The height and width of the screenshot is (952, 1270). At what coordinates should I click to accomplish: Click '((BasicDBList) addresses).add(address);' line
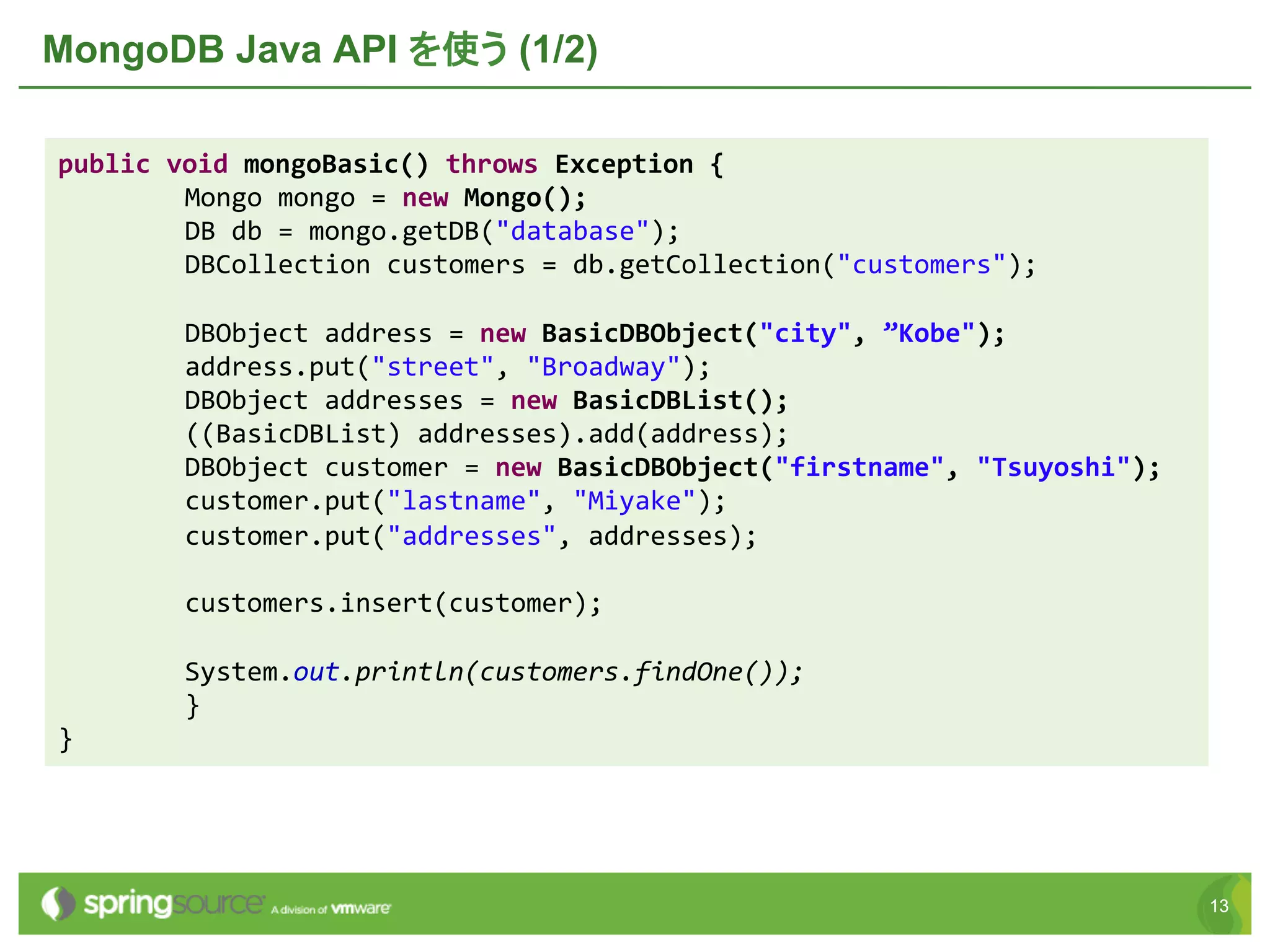(x=487, y=434)
